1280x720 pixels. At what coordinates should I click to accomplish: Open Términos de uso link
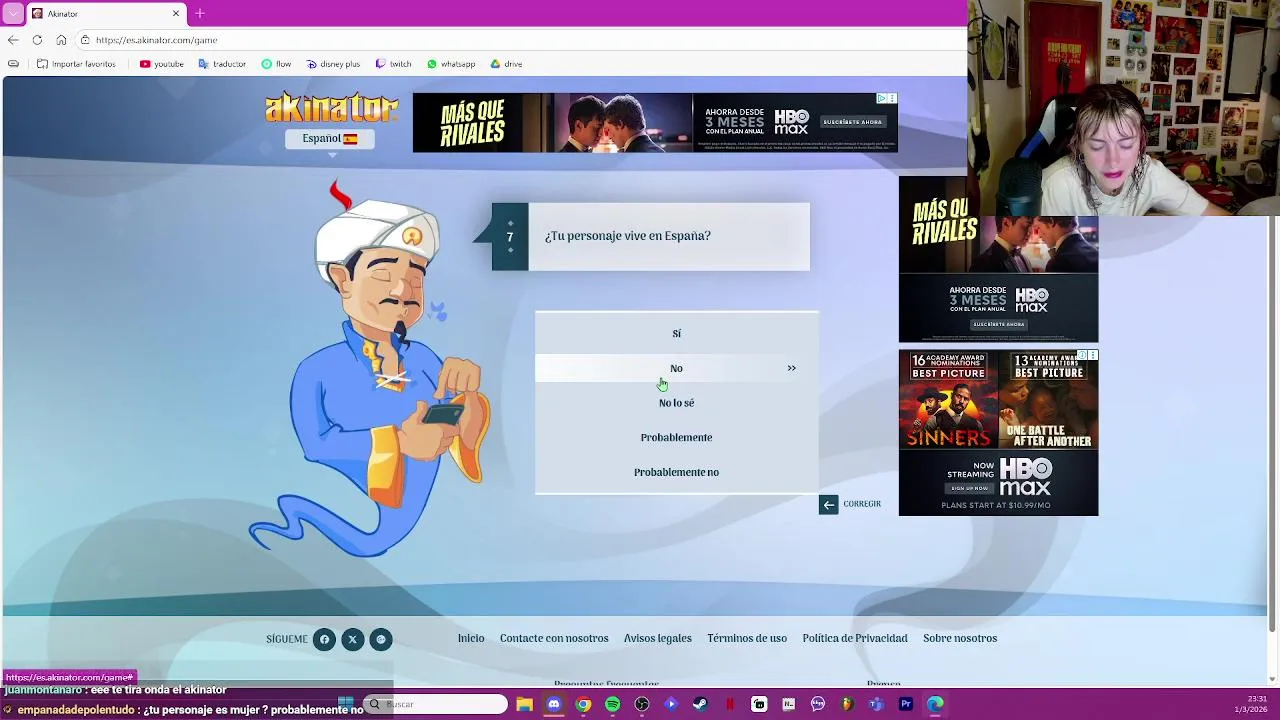point(747,638)
